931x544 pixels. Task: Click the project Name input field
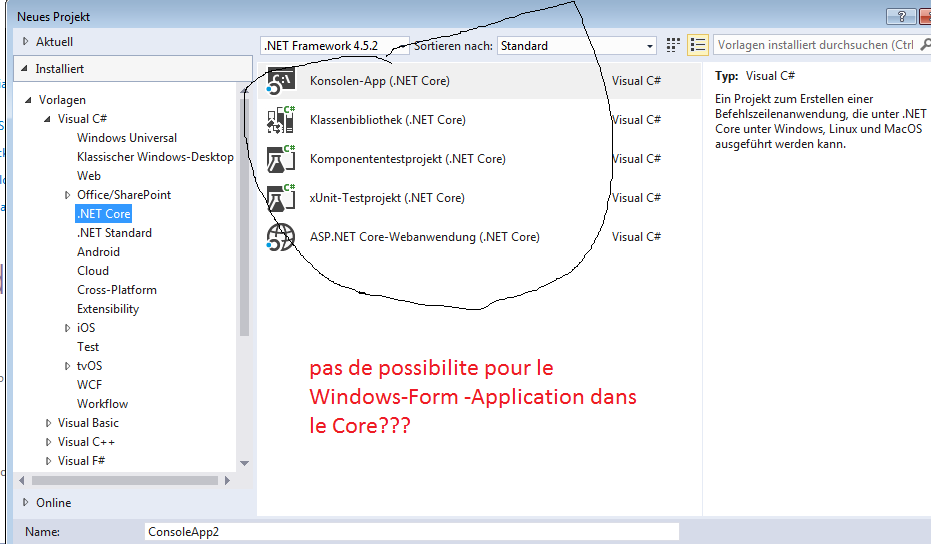point(411,532)
